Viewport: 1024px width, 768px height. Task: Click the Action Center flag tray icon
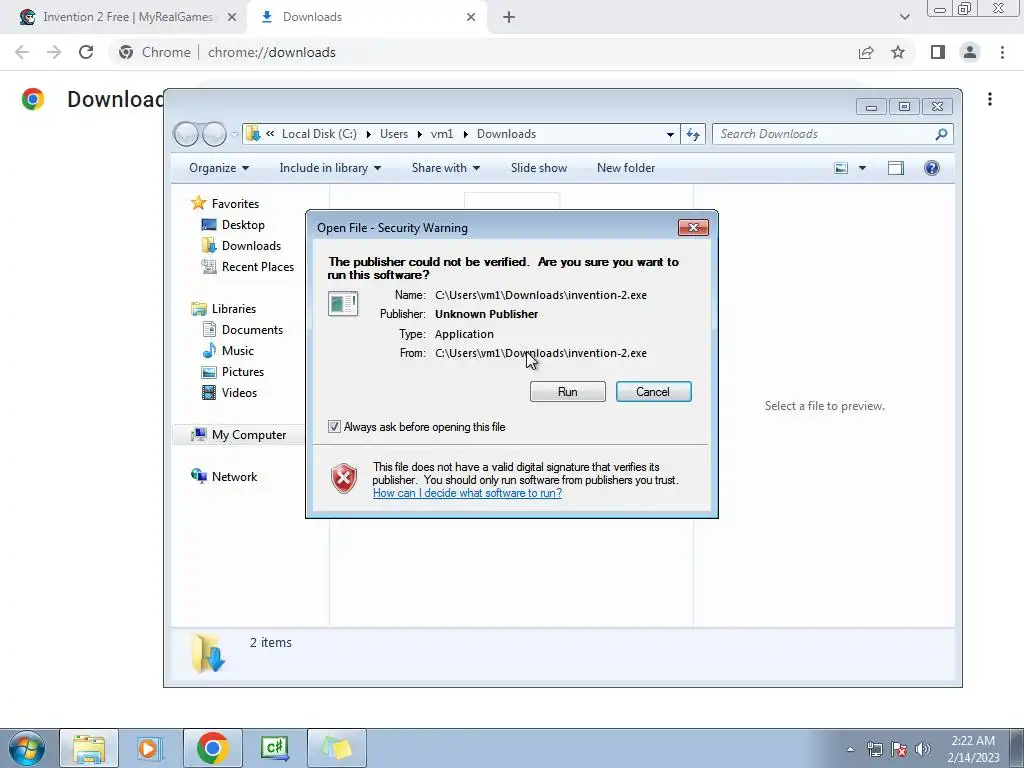coord(899,749)
